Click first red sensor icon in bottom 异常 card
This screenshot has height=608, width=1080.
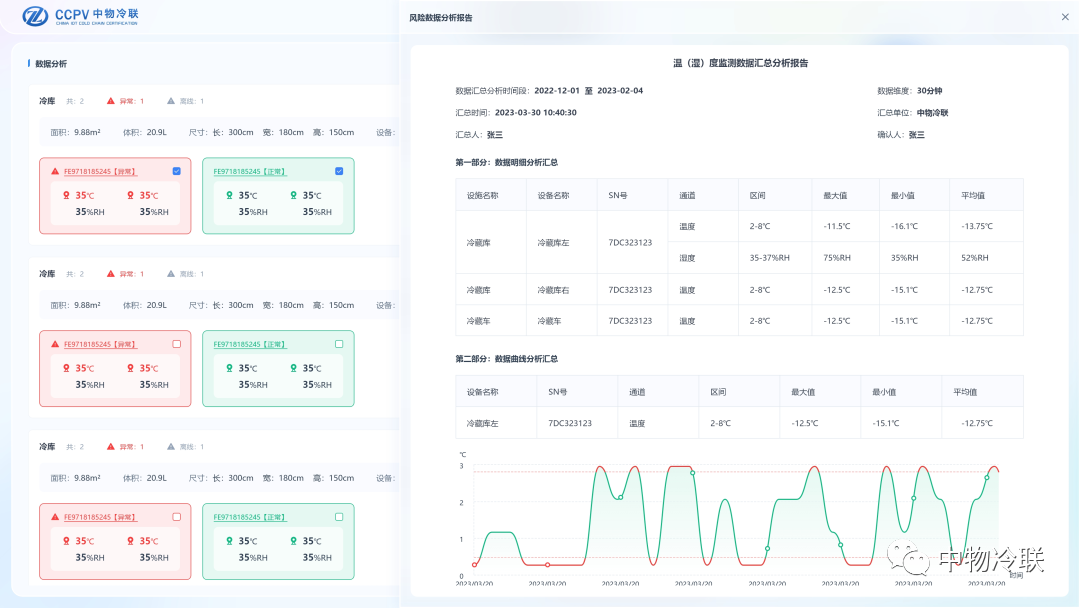tap(66, 541)
